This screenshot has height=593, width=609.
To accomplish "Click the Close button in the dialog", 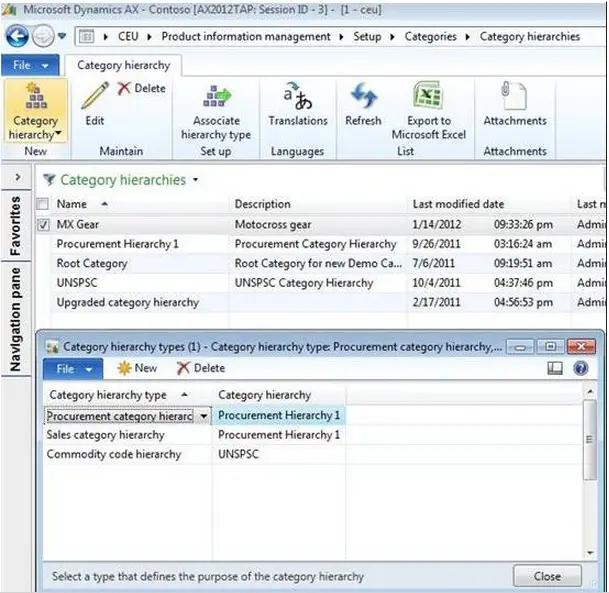I will (547, 576).
